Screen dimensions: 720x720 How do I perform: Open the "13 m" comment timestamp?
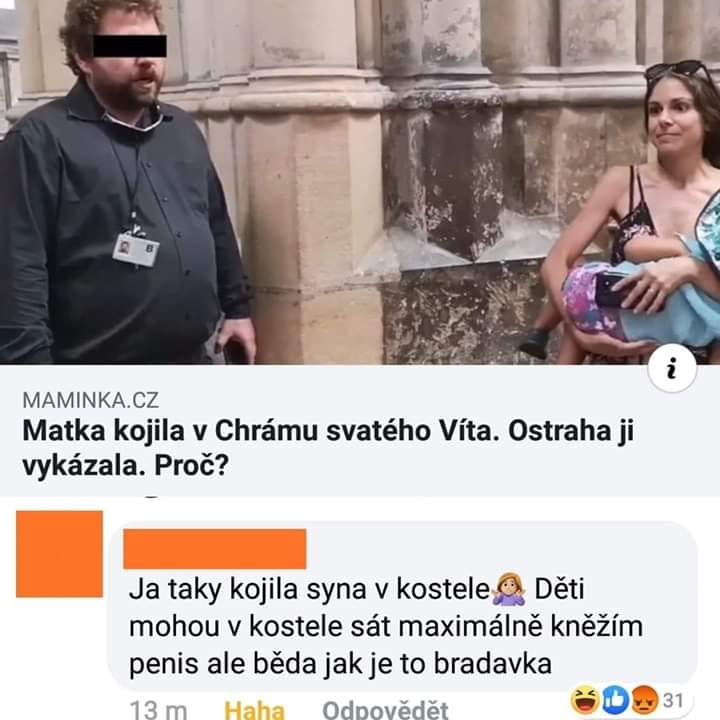coord(158,709)
